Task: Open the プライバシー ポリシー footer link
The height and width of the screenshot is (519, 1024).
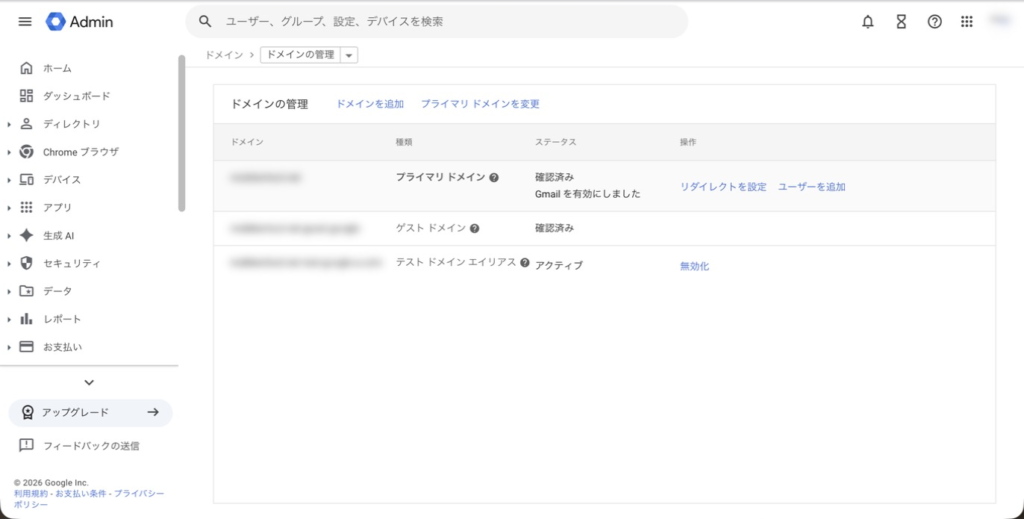Action: [89, 499]
